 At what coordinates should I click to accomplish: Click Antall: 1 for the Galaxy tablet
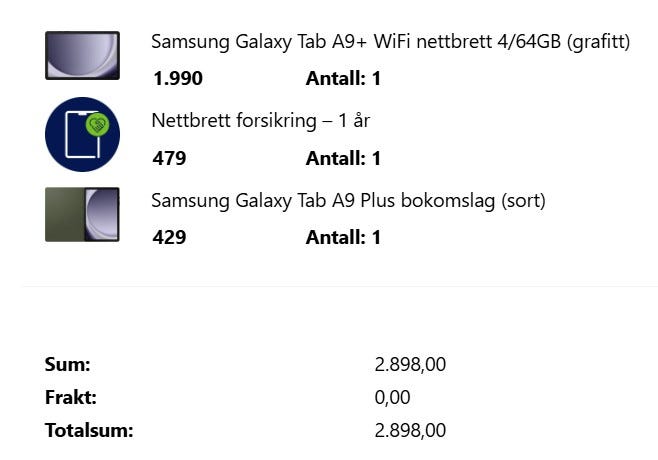pos(343,78)
